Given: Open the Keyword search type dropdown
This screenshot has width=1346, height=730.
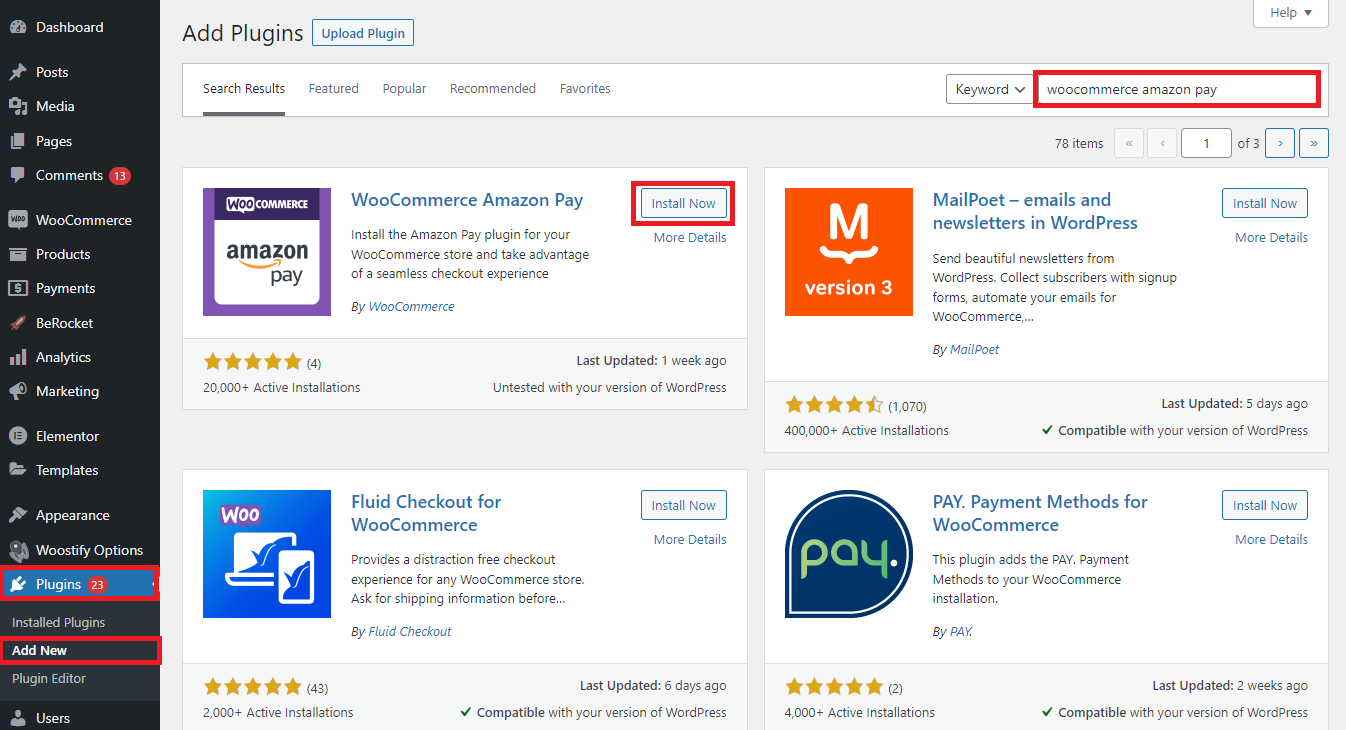Looking at the screenshot, I should pyautogui.click(x=990, y=89).
